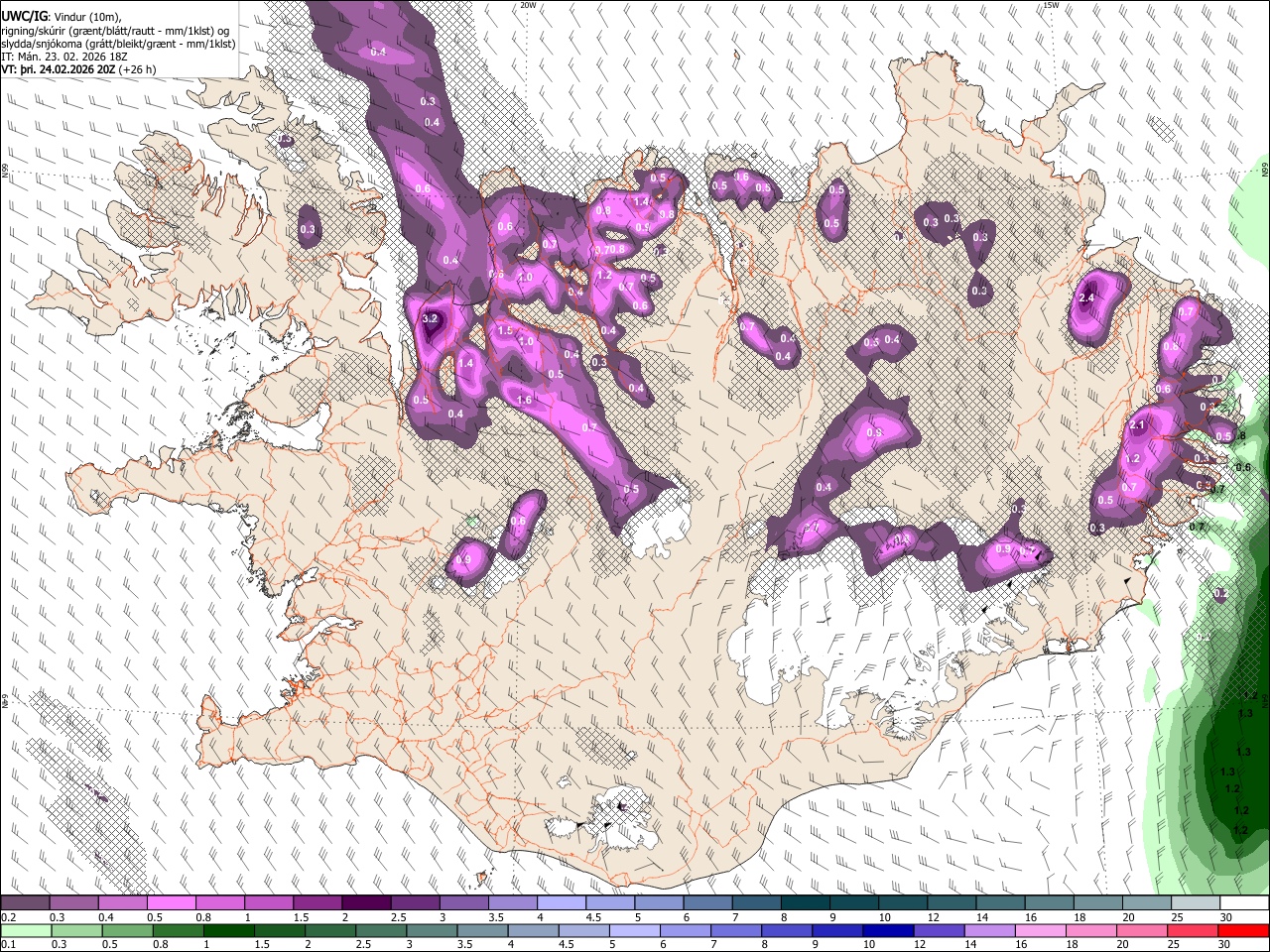1270x952 pixels.
Task: Pick the violet rain swatch at 14
Action: coord(989,931)
